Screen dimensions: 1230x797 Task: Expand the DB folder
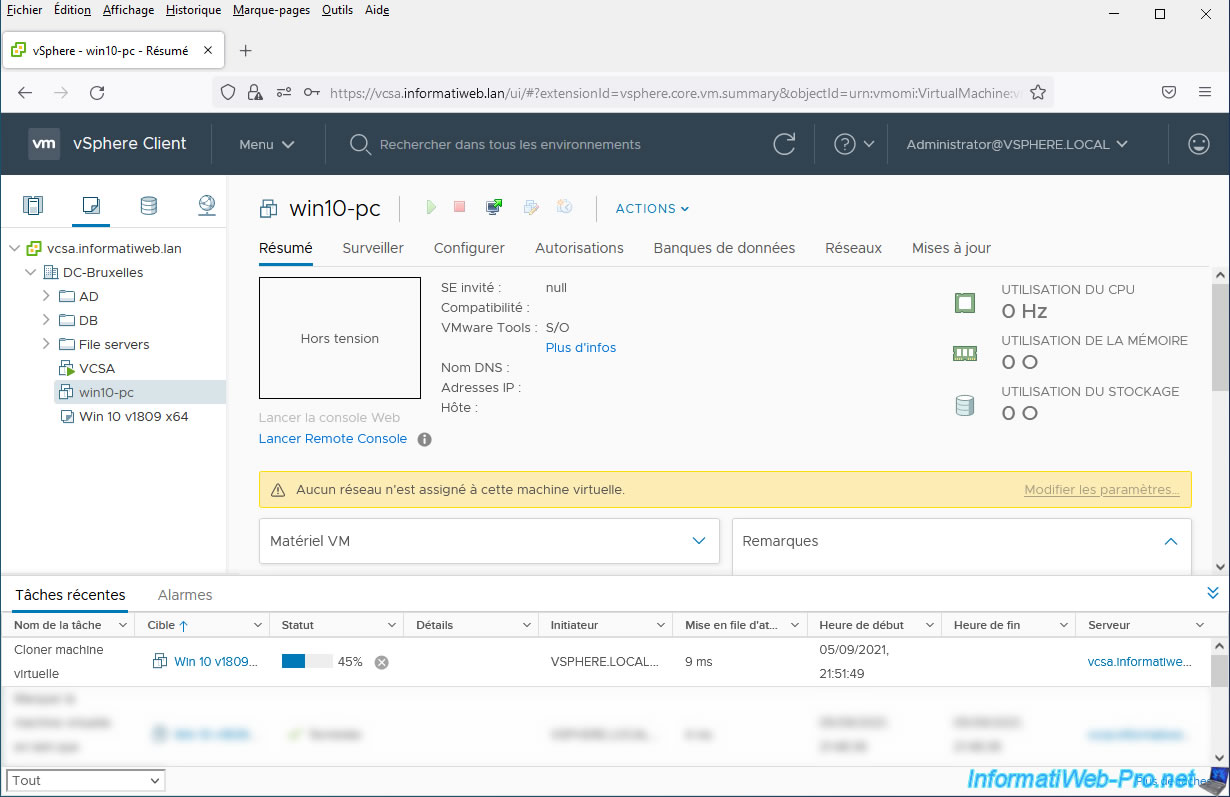(x=46, y=320)
